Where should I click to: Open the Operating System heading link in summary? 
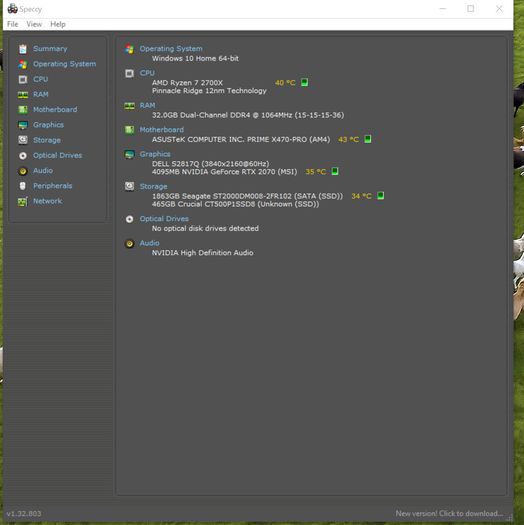[x=171, y=49]
